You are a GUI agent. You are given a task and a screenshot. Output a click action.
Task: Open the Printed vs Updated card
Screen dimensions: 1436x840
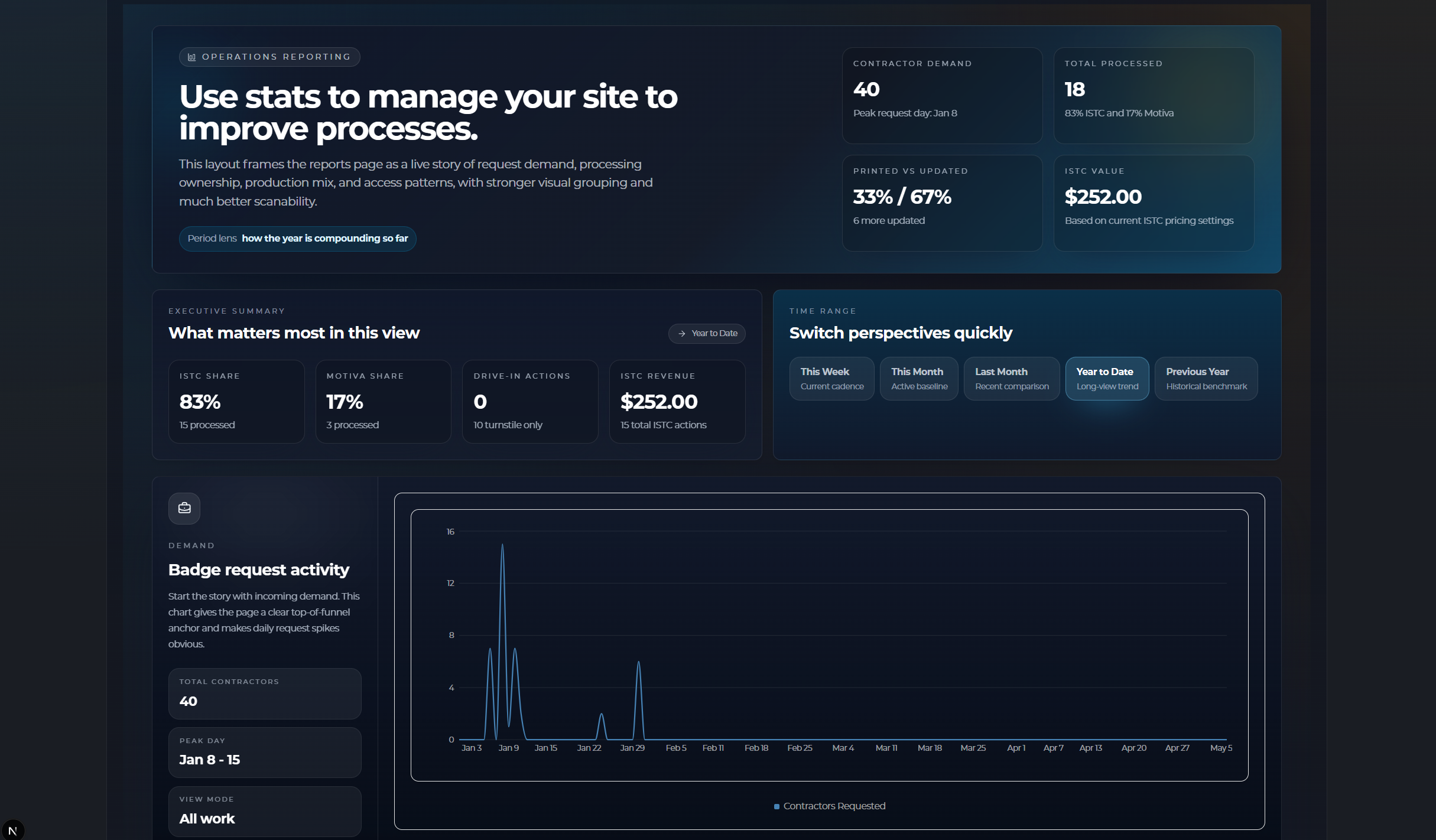coord(942,203)
